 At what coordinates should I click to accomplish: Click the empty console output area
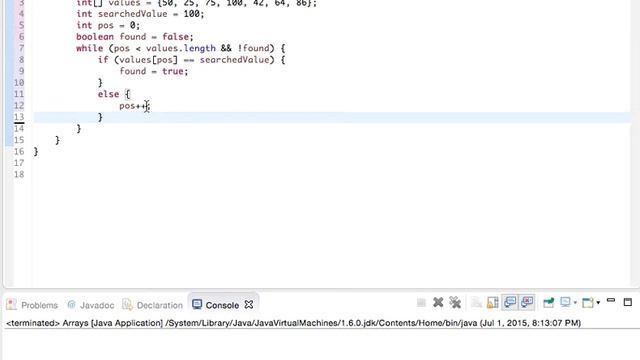[x=320, y=344]
